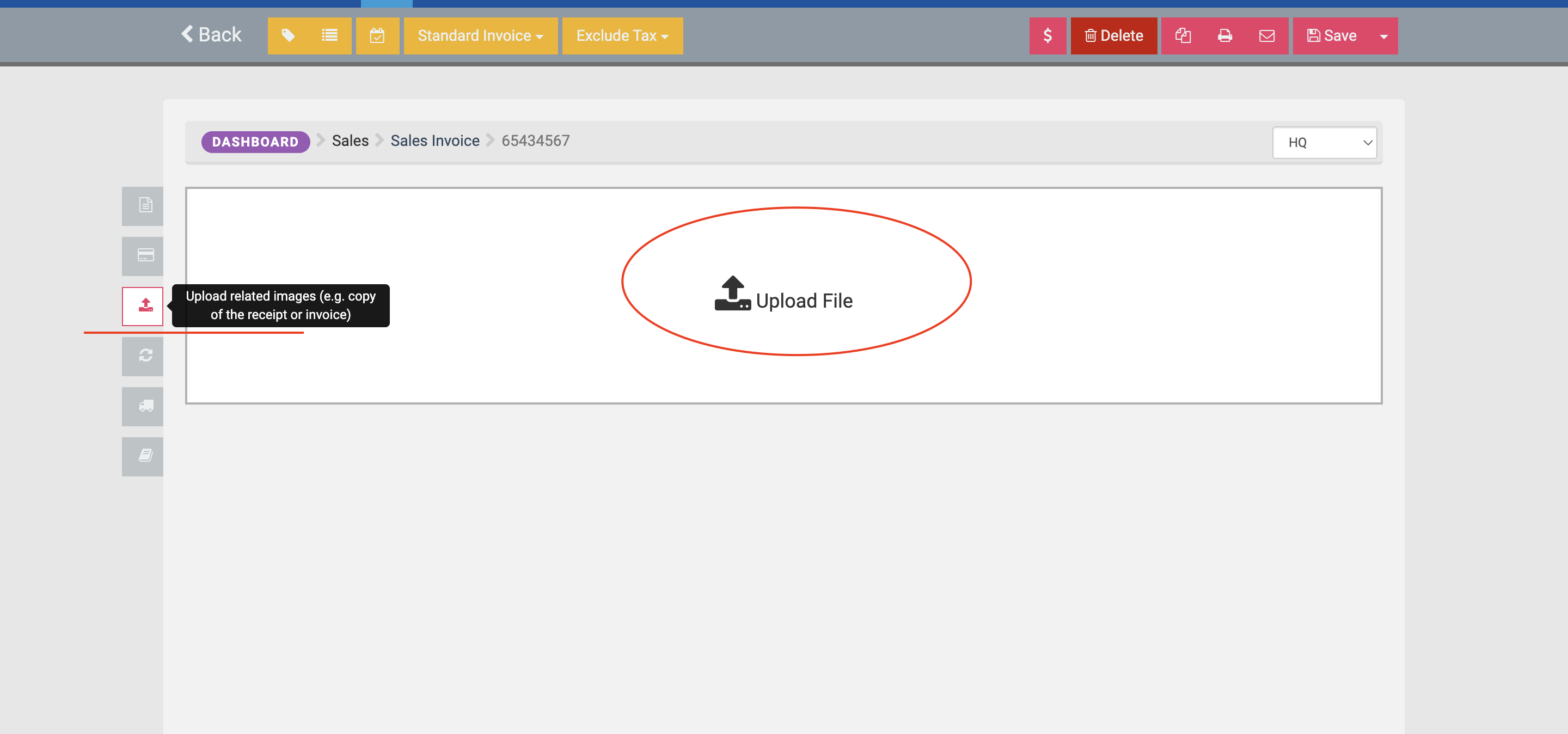Open the journal book sidebar tab
1568x734 pixels.
coord(143,456)
